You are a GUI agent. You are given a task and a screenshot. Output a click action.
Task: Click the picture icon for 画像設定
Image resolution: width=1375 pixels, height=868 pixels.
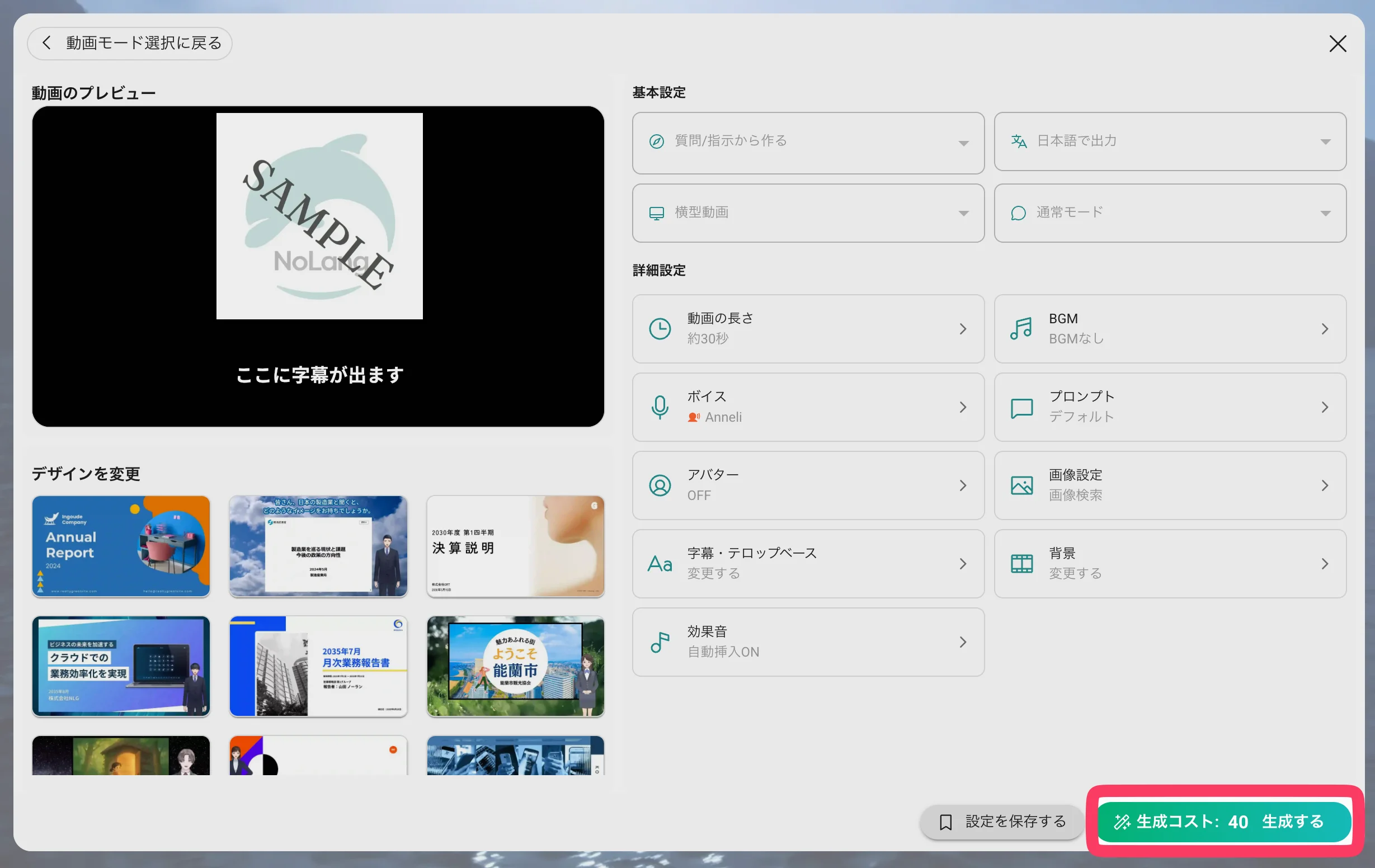click(x=1021, y=485)
